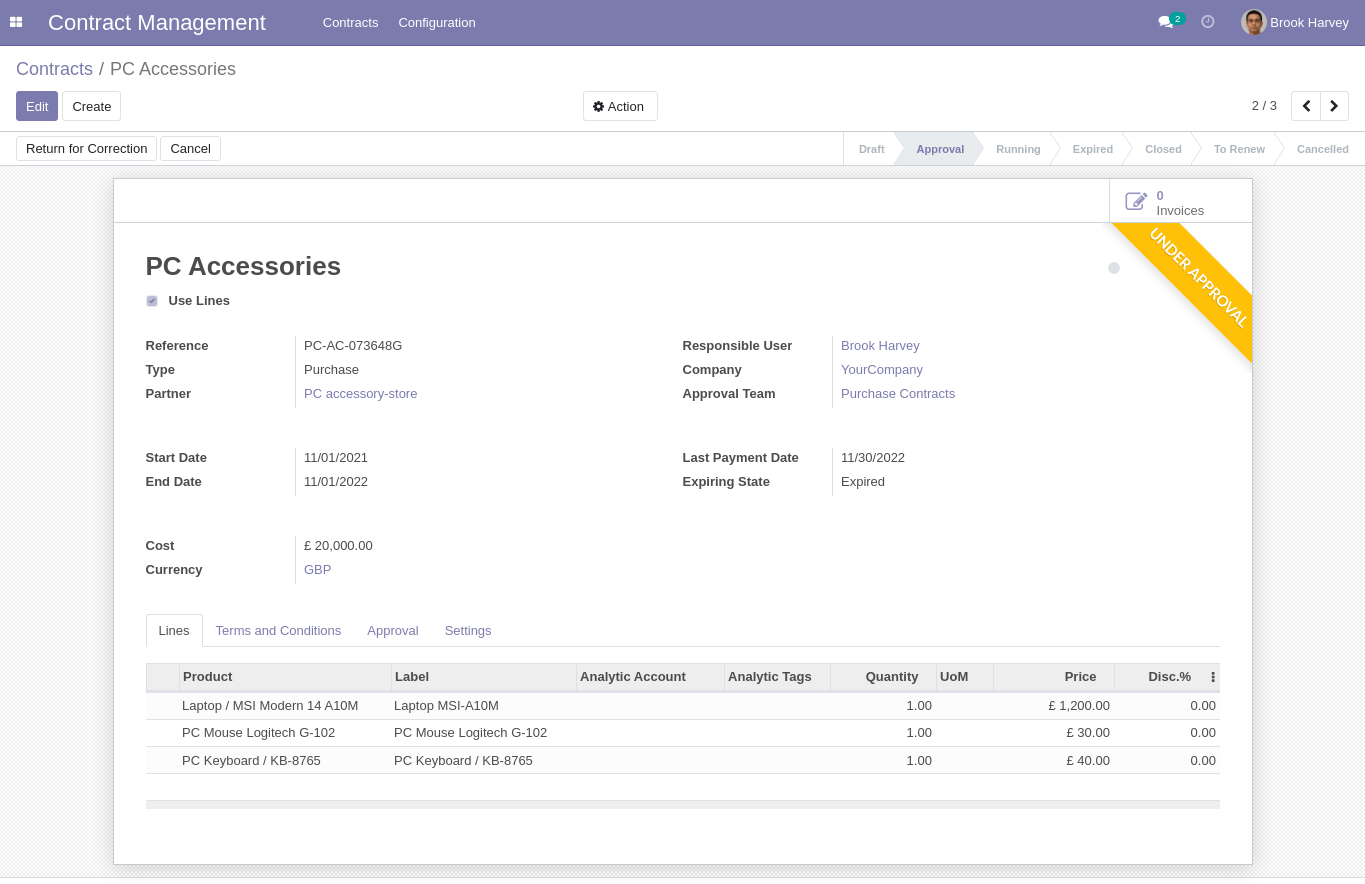Open the Invoices edit icon button
The image size is (1365, 884).
(1136, 202)
